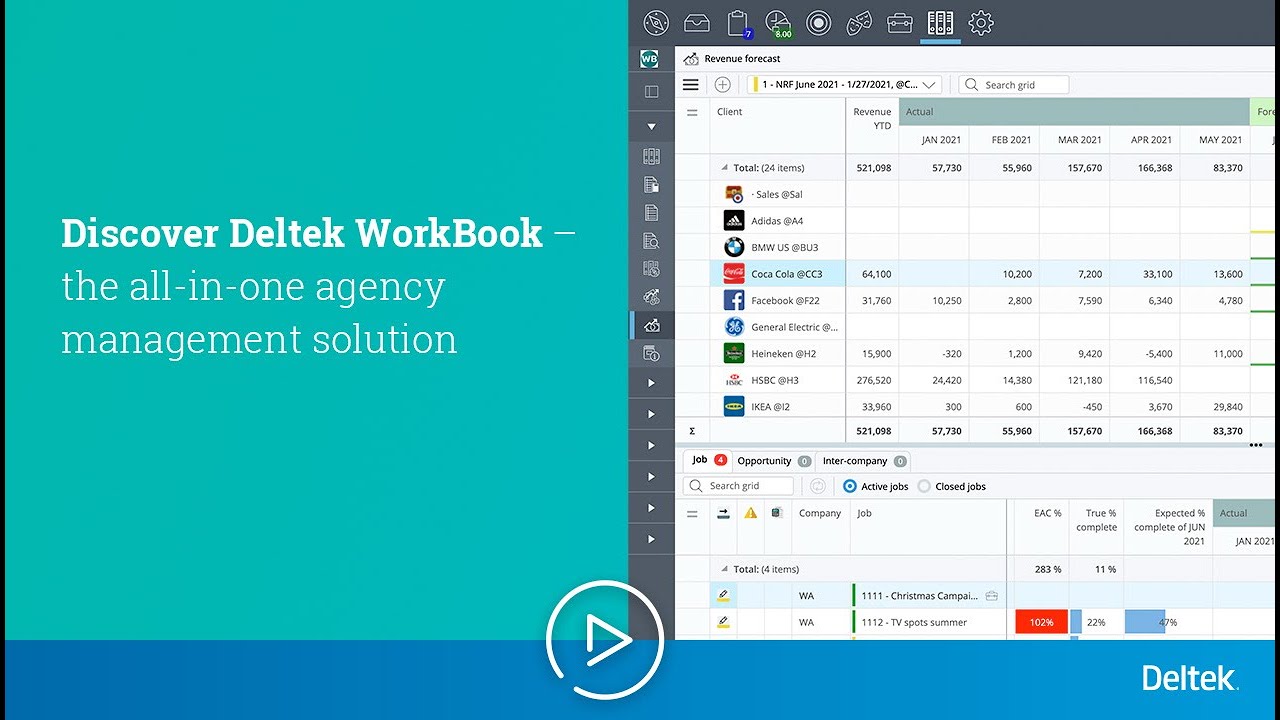Click the red 102% EAC bar

1041,622
